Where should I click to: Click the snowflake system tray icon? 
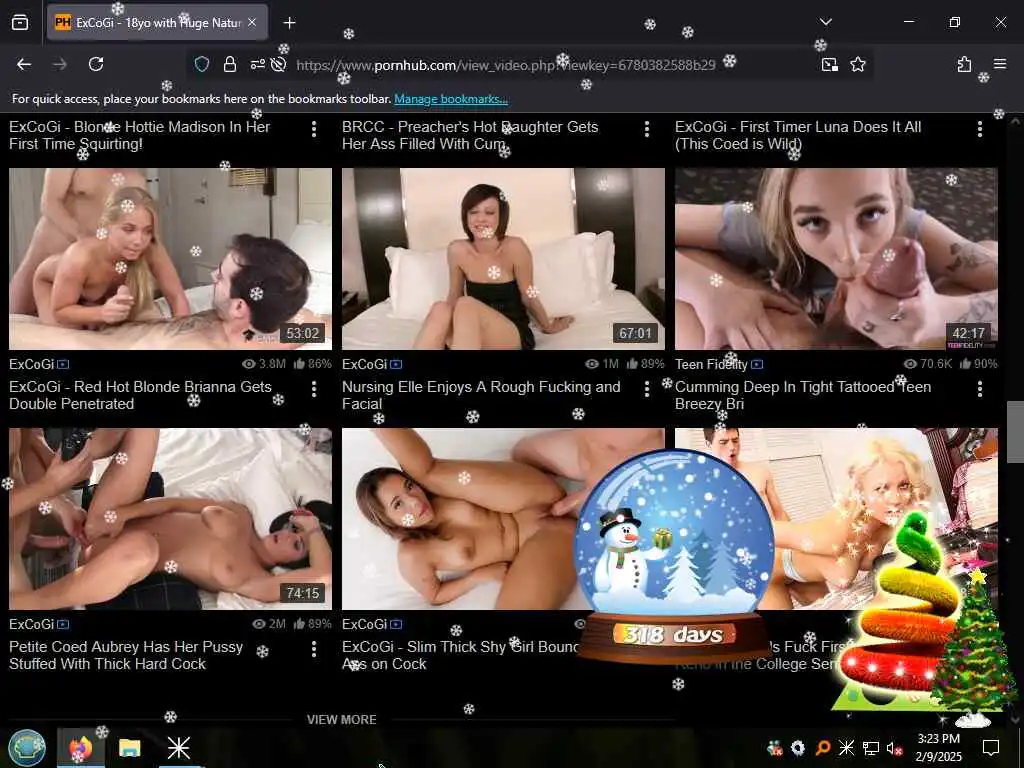846,748
